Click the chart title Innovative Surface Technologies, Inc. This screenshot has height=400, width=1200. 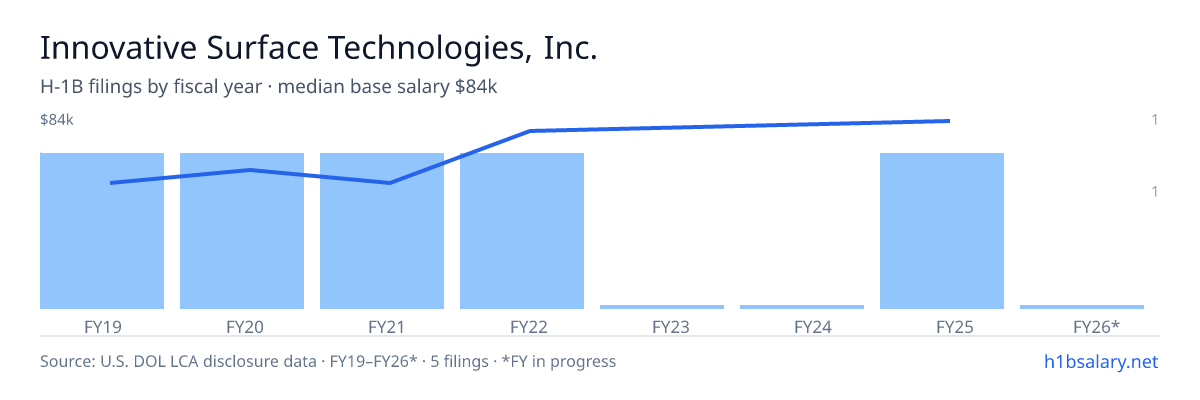(x=319, y=48)
